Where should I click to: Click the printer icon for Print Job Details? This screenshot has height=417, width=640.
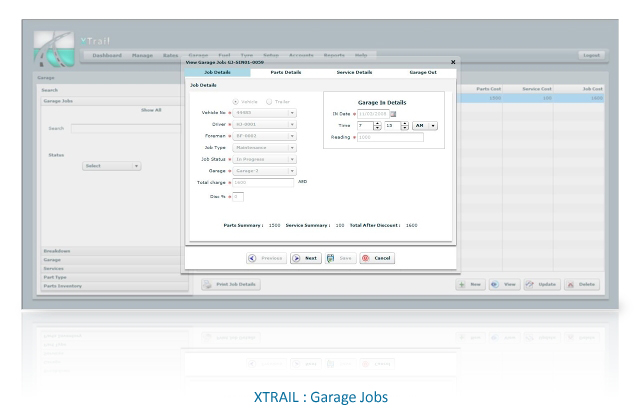(208, 284)
